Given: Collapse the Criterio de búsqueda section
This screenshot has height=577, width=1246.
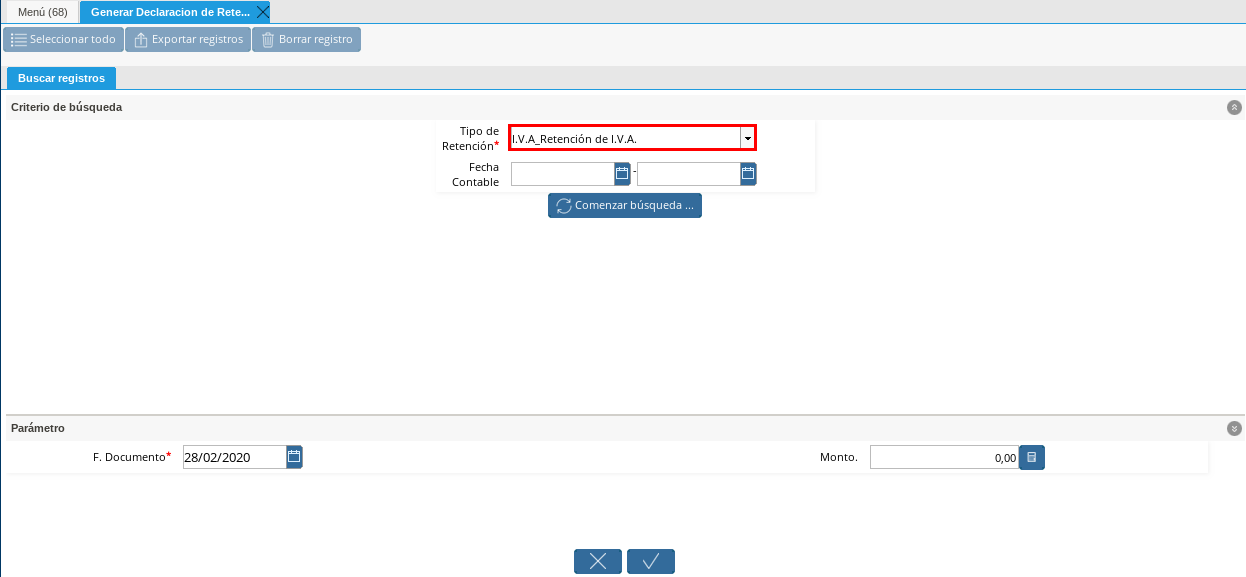Looking at the screenshot, I should [1234, 107].
